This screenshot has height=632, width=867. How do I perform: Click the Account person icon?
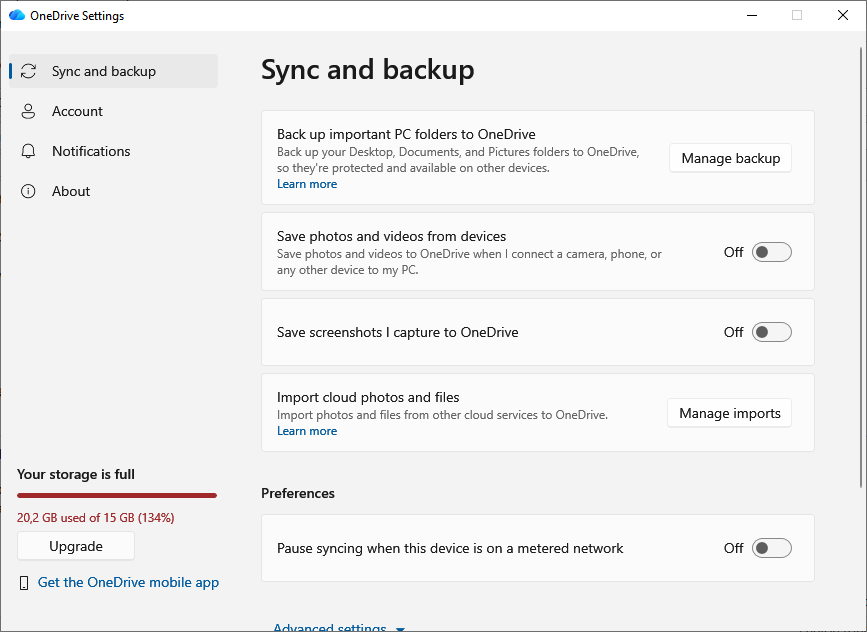tap(28, 111)
